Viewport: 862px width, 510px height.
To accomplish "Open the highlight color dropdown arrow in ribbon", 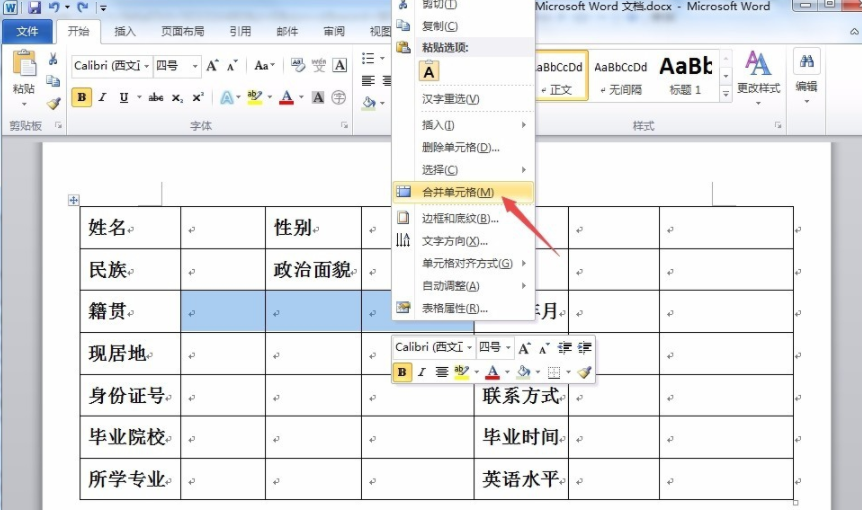I will pyautogui.click(x=270, y=97).
